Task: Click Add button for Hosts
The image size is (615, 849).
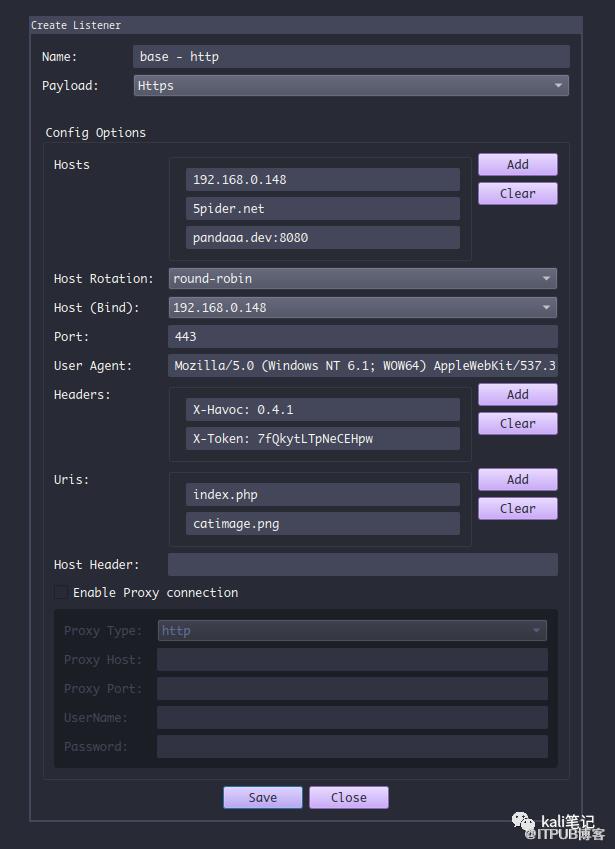Action: click(517, 165)
